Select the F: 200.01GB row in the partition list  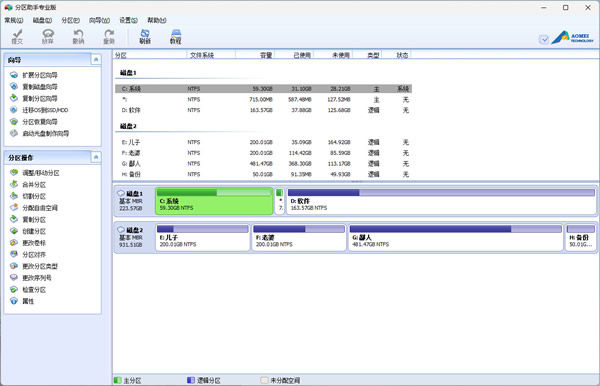click(263, 153)
